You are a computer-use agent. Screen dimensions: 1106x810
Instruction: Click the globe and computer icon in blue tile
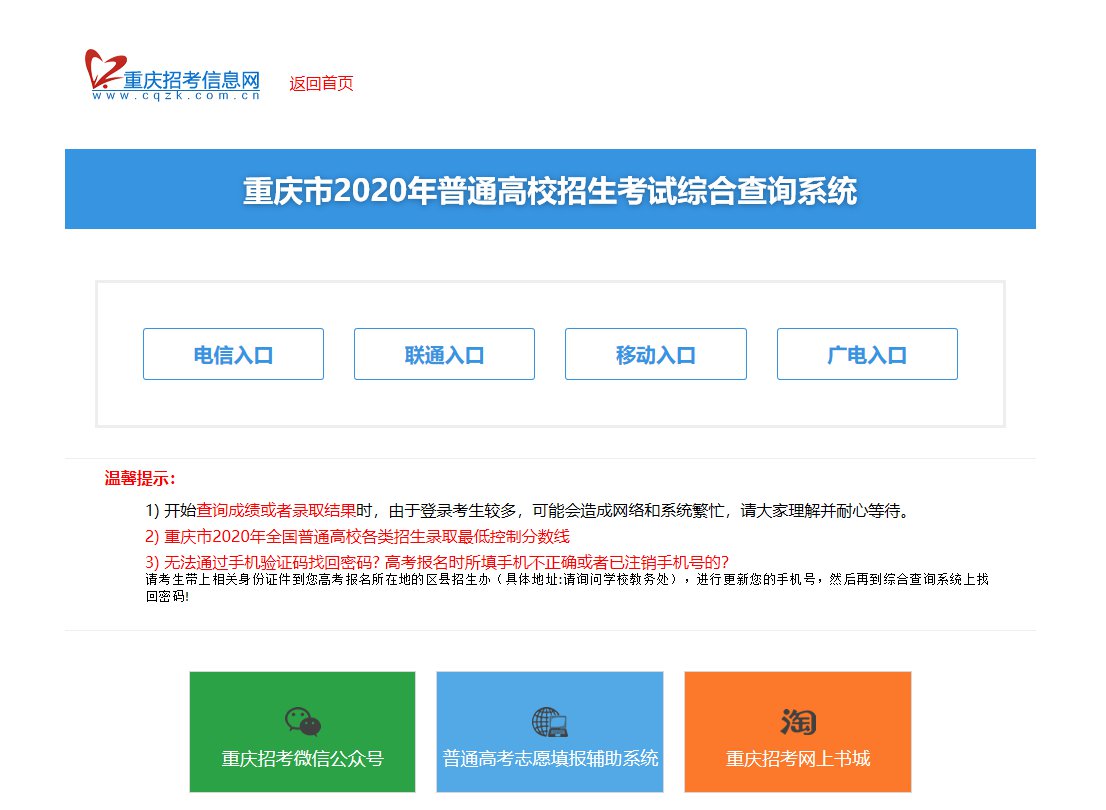(x=549, y=721)
